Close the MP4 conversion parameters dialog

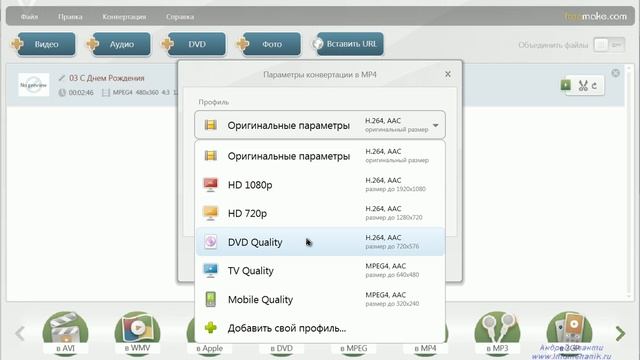point(448,74)
